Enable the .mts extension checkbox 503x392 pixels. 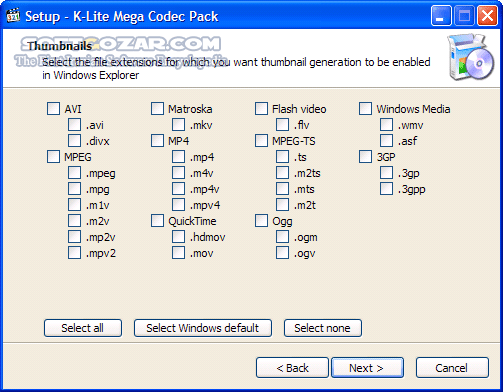coord(282,189)
